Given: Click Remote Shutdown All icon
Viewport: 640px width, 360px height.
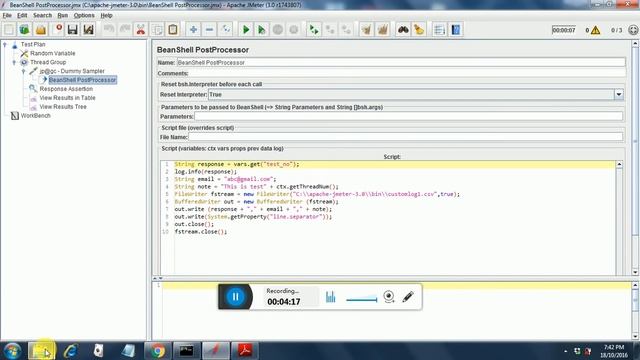Looking at the screenshot, I should click(346, 29).
